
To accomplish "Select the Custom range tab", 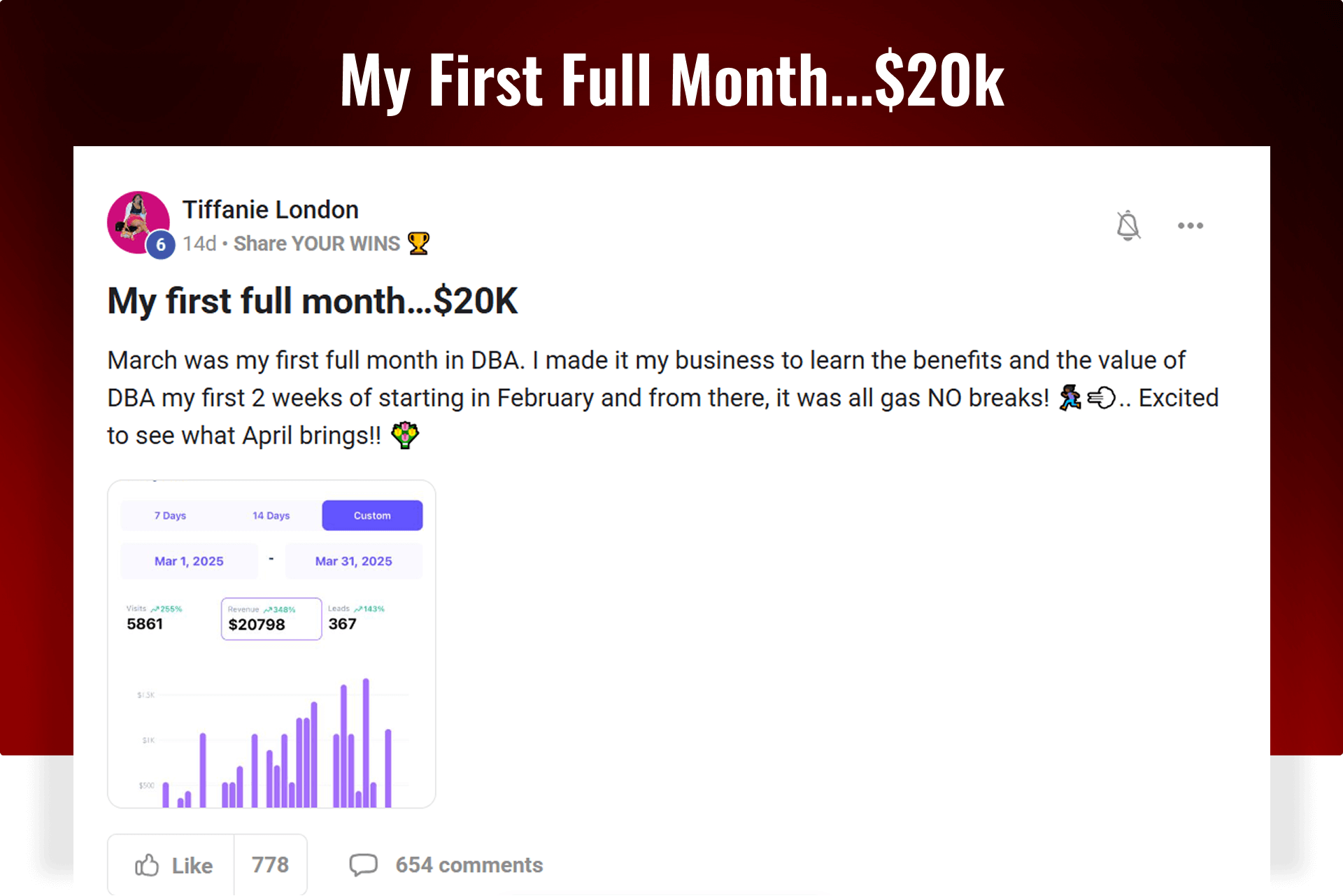I will point(372,515).
